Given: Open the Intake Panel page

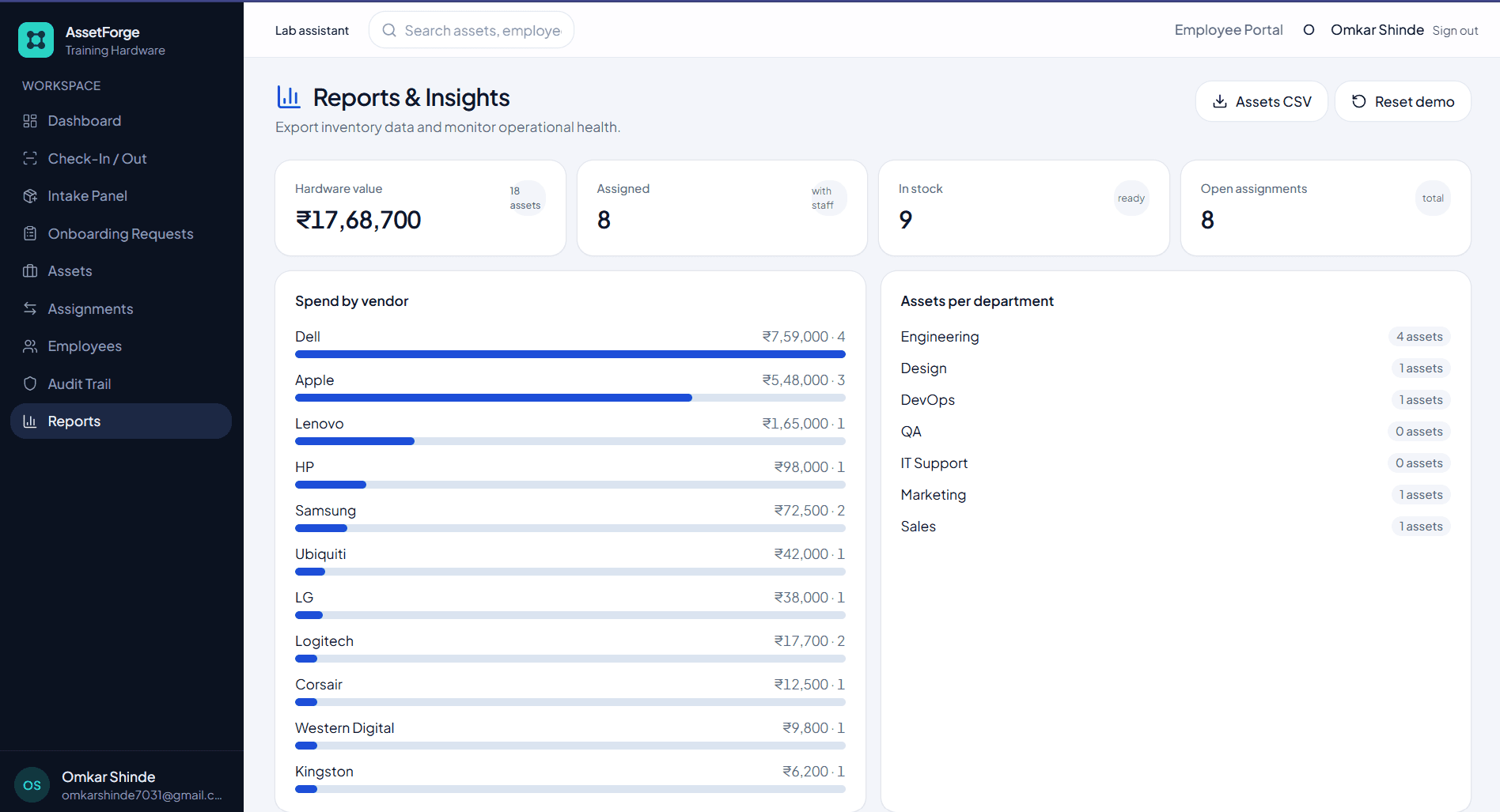Looking at the screenshot, I should (x=121, y=196).
